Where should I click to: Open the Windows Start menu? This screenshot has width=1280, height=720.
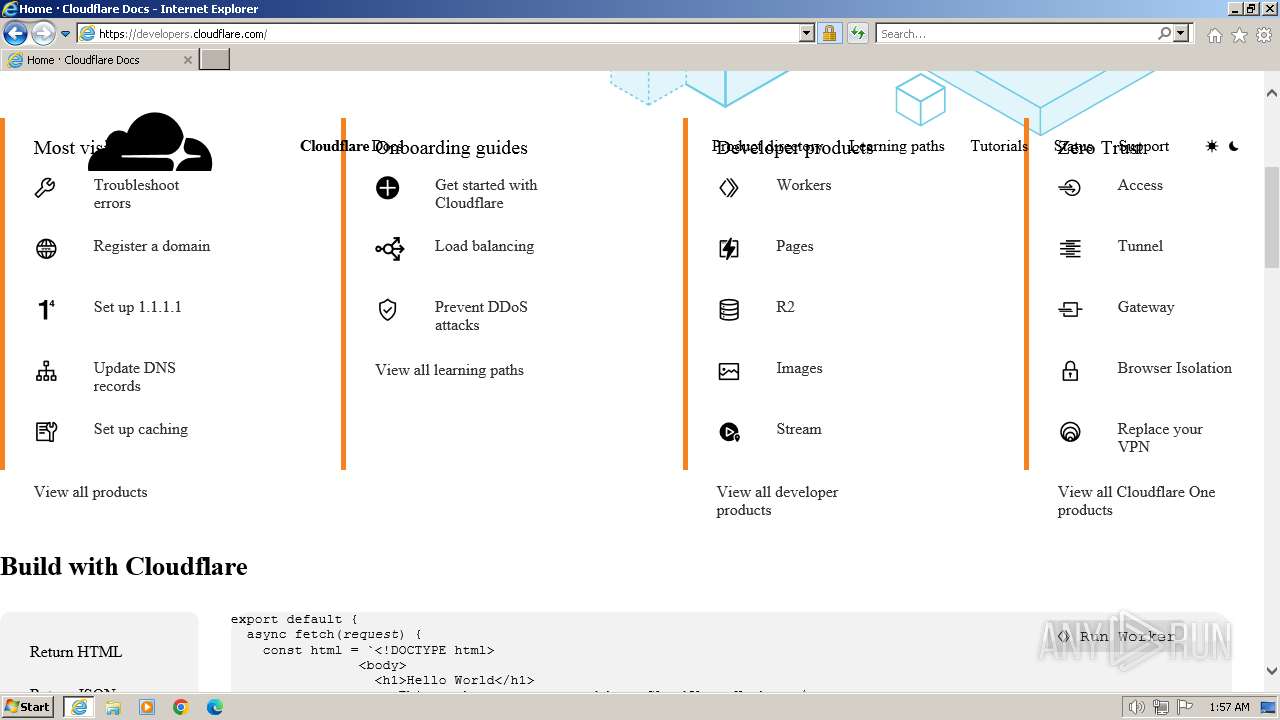click(x=28, y=707)
